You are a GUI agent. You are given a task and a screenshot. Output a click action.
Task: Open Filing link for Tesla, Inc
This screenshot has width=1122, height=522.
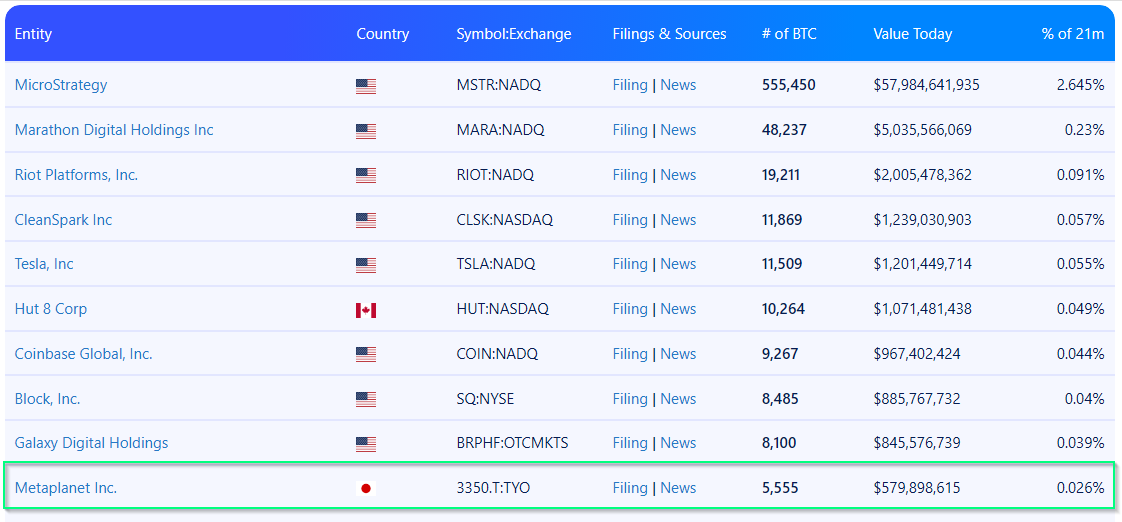[630, 264]
